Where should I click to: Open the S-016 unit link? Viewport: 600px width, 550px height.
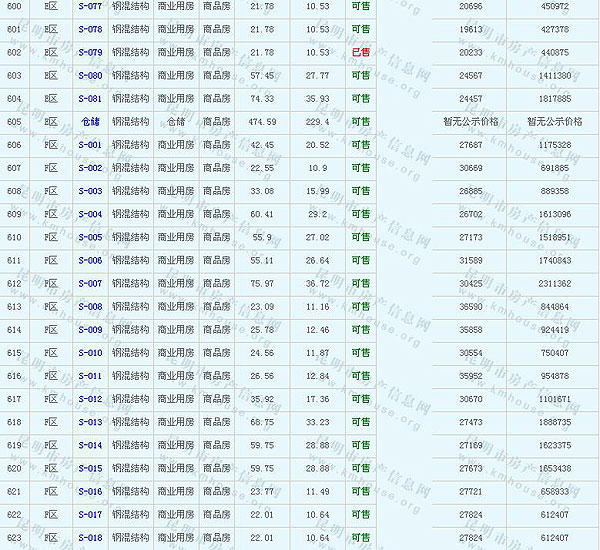click(x=90, y=492)
